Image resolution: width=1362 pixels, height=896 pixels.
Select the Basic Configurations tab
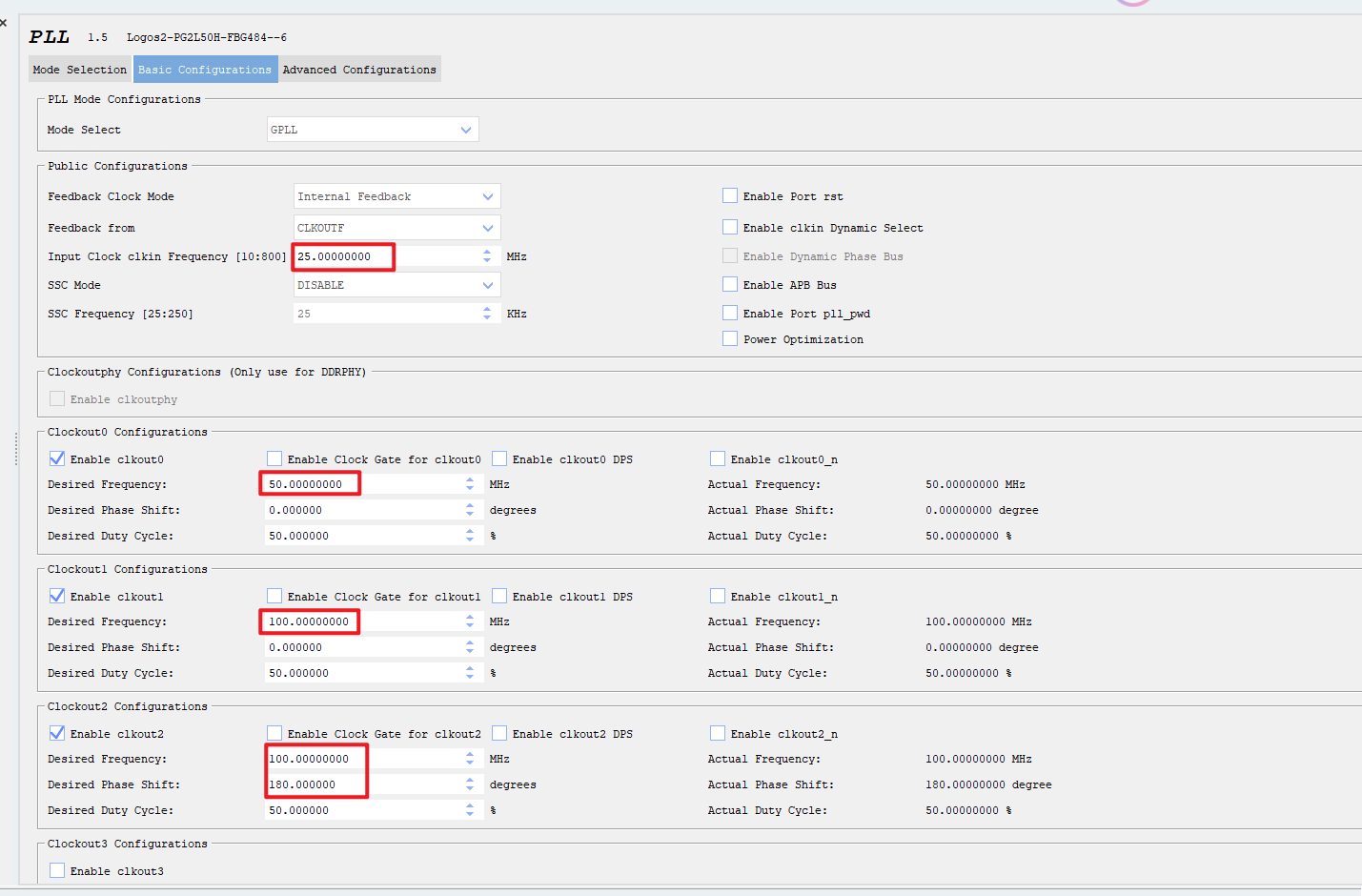coord(205,69)
